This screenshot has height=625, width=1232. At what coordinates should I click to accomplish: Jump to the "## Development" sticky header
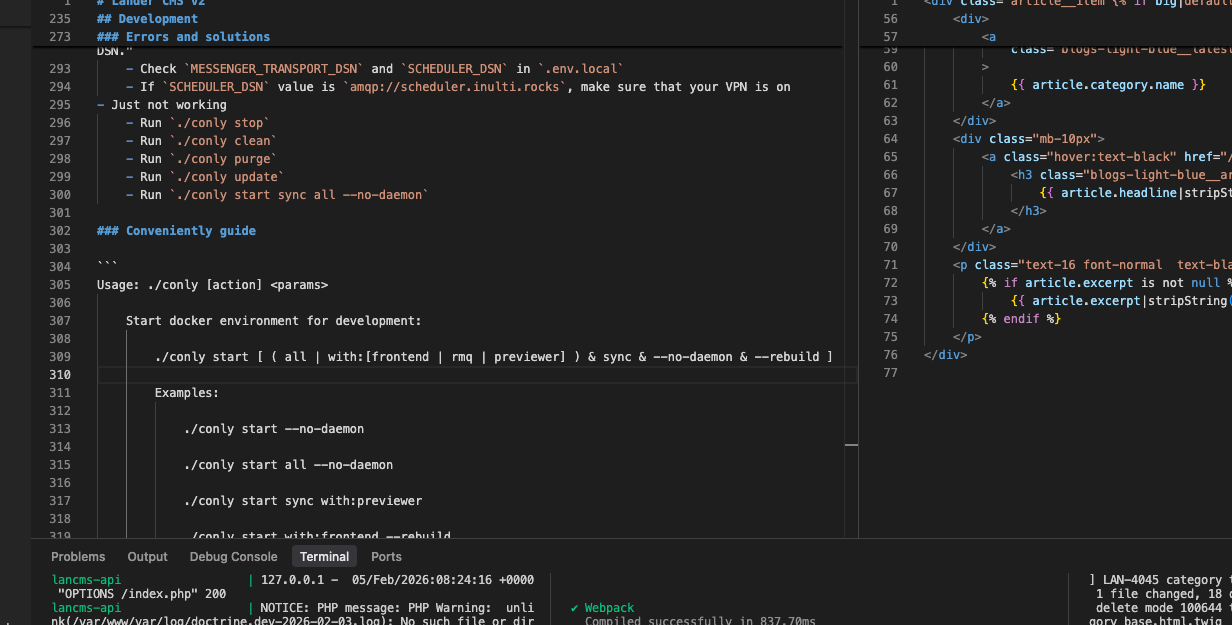[x=147, y=19]
